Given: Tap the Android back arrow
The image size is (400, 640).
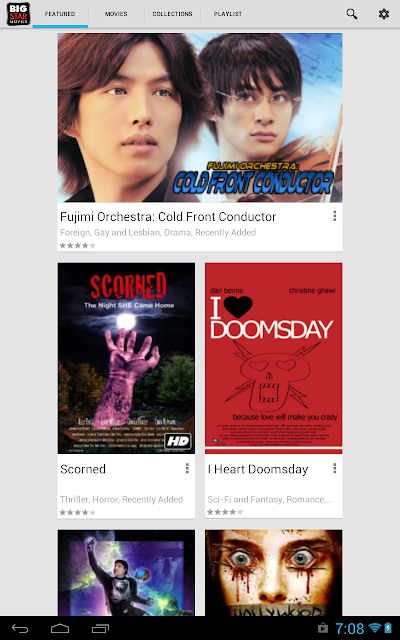Looking at the screenshot, I should pos(20,629).
